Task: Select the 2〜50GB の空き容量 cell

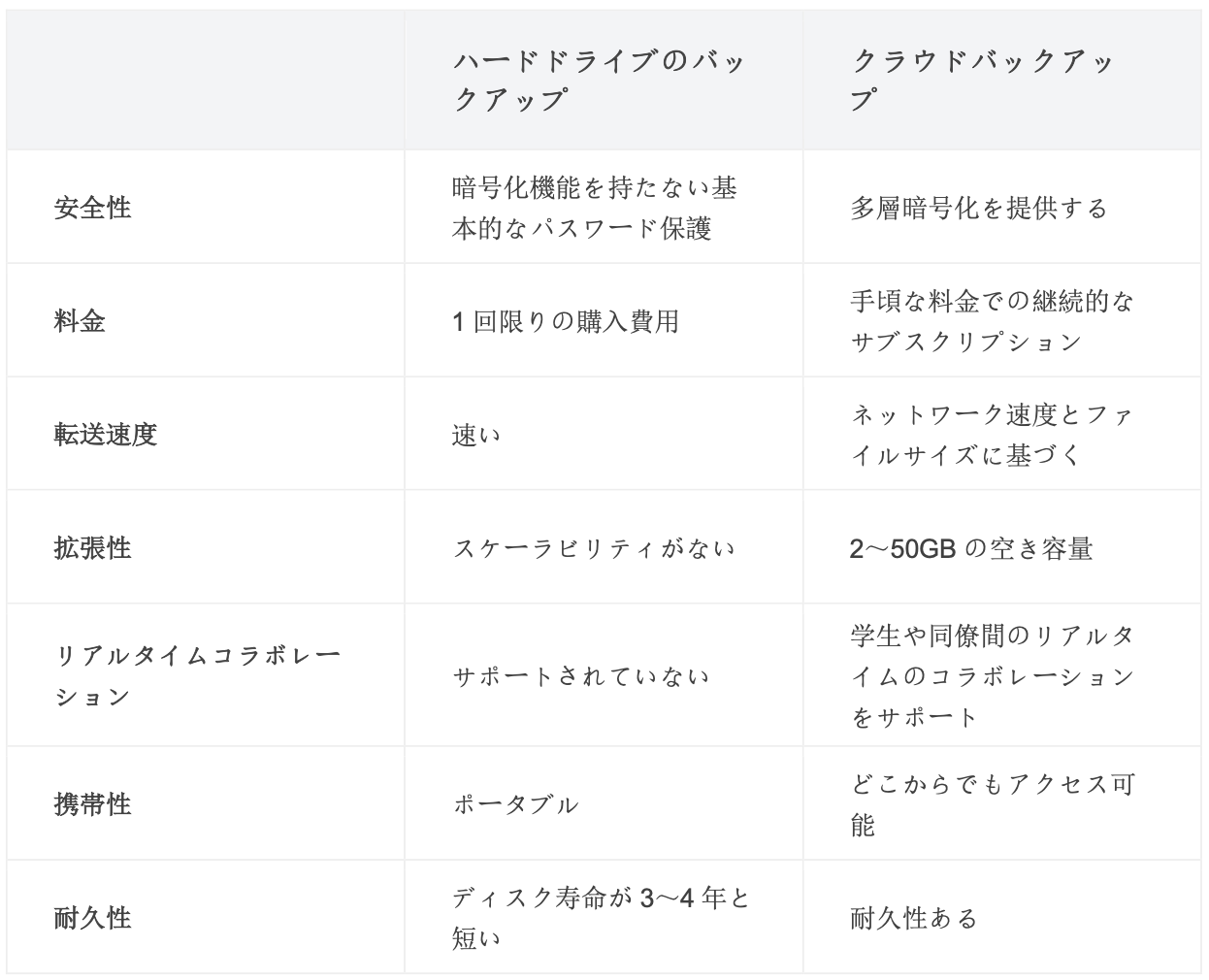Action: (971, 549)
